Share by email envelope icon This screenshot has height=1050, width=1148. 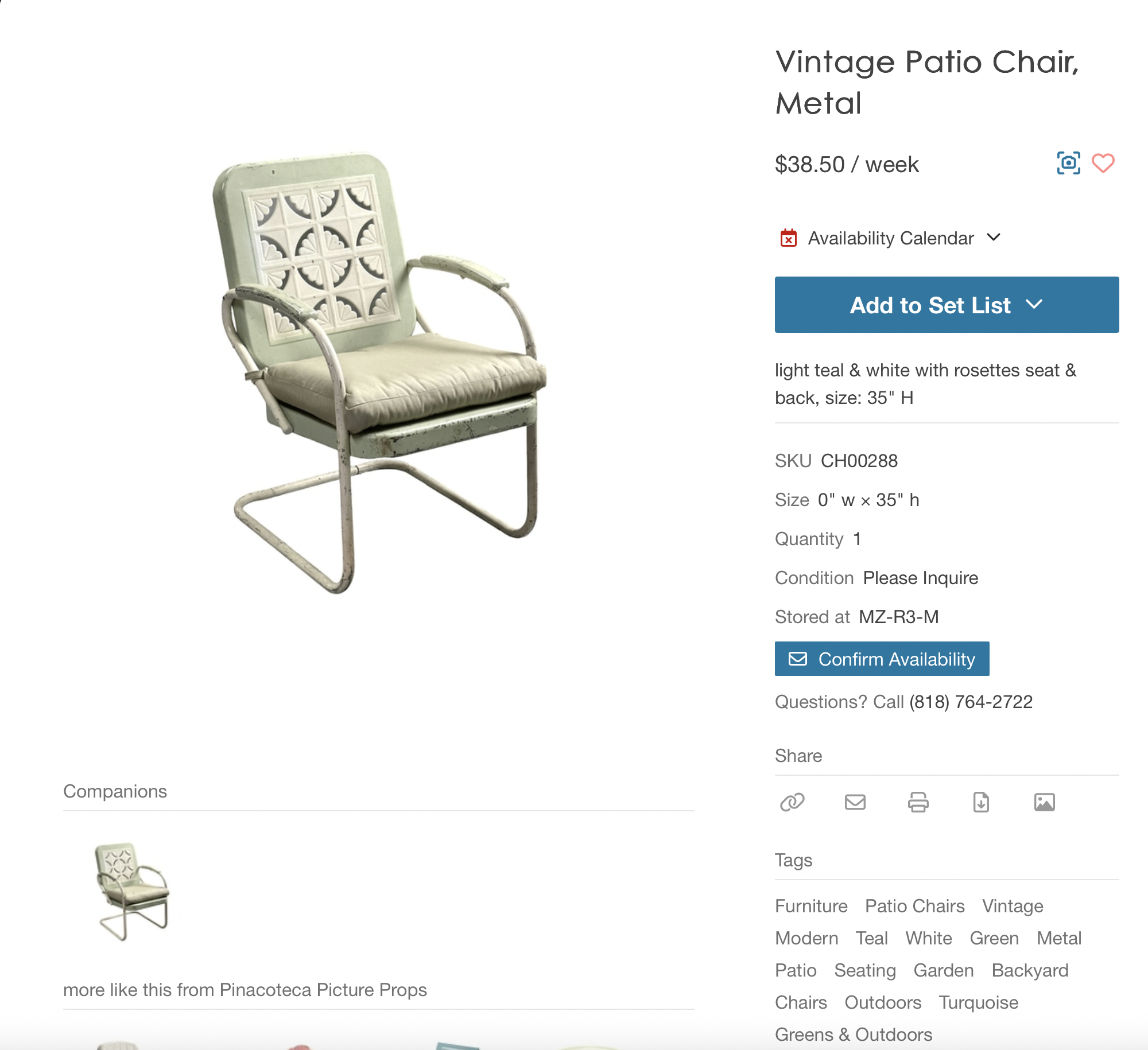coord(855,802)
